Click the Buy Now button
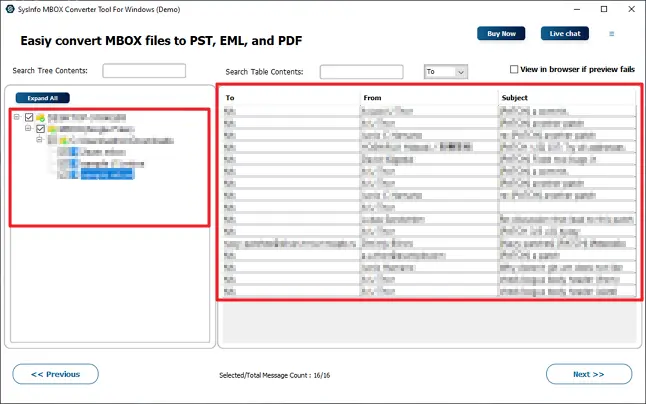The width and height of the screenshot is (646, 404). (x=501, y=33)
